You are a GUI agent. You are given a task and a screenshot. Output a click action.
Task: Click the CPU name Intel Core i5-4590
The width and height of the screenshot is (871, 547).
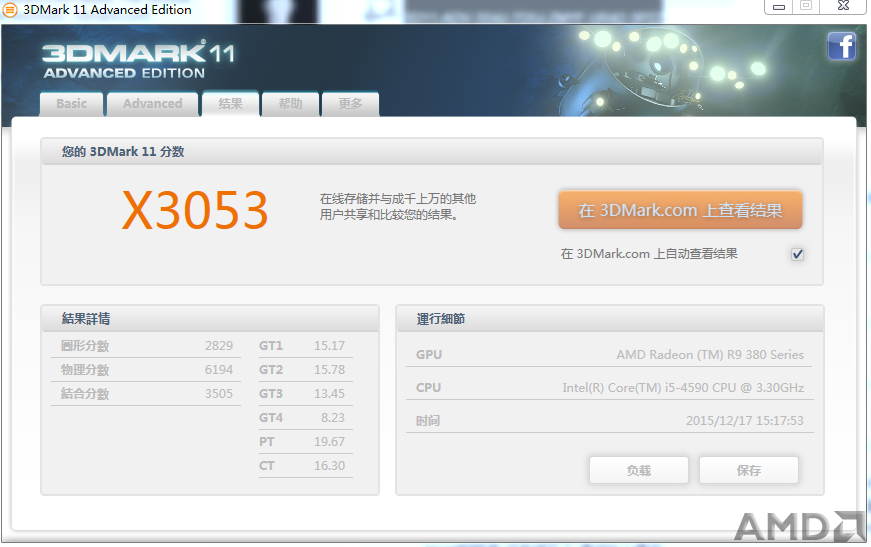(683, 388)
